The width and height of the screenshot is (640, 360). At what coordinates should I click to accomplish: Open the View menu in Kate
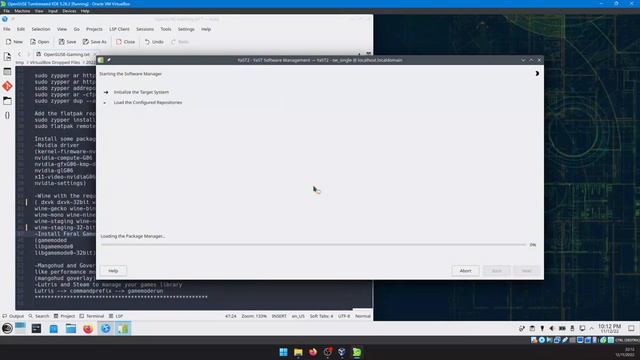[62, 29]
